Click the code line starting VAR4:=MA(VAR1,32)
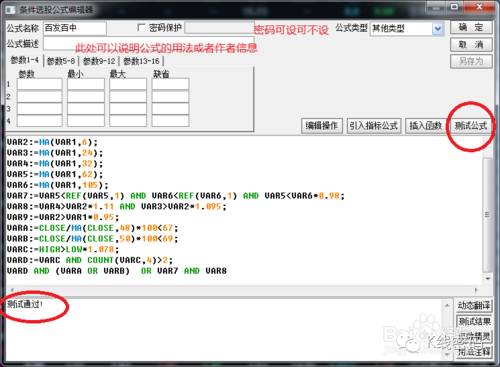 click(55, 163)
